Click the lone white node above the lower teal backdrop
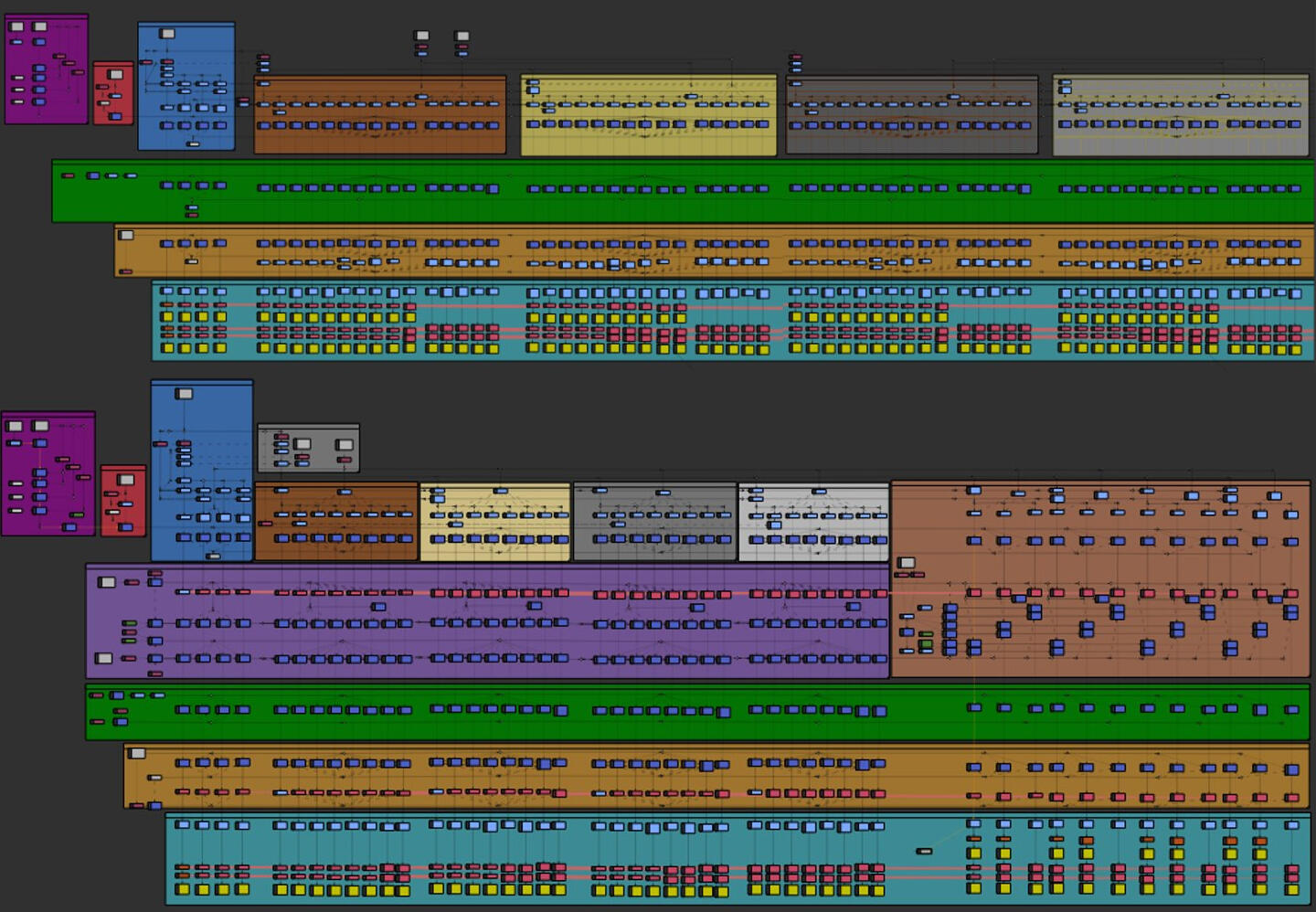The image size is (1316, 912). click(x=924, y=851)
